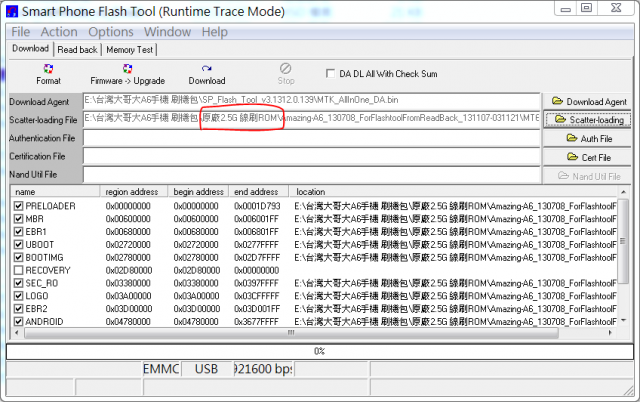Switch to the Read back tab

click(77, 50)
